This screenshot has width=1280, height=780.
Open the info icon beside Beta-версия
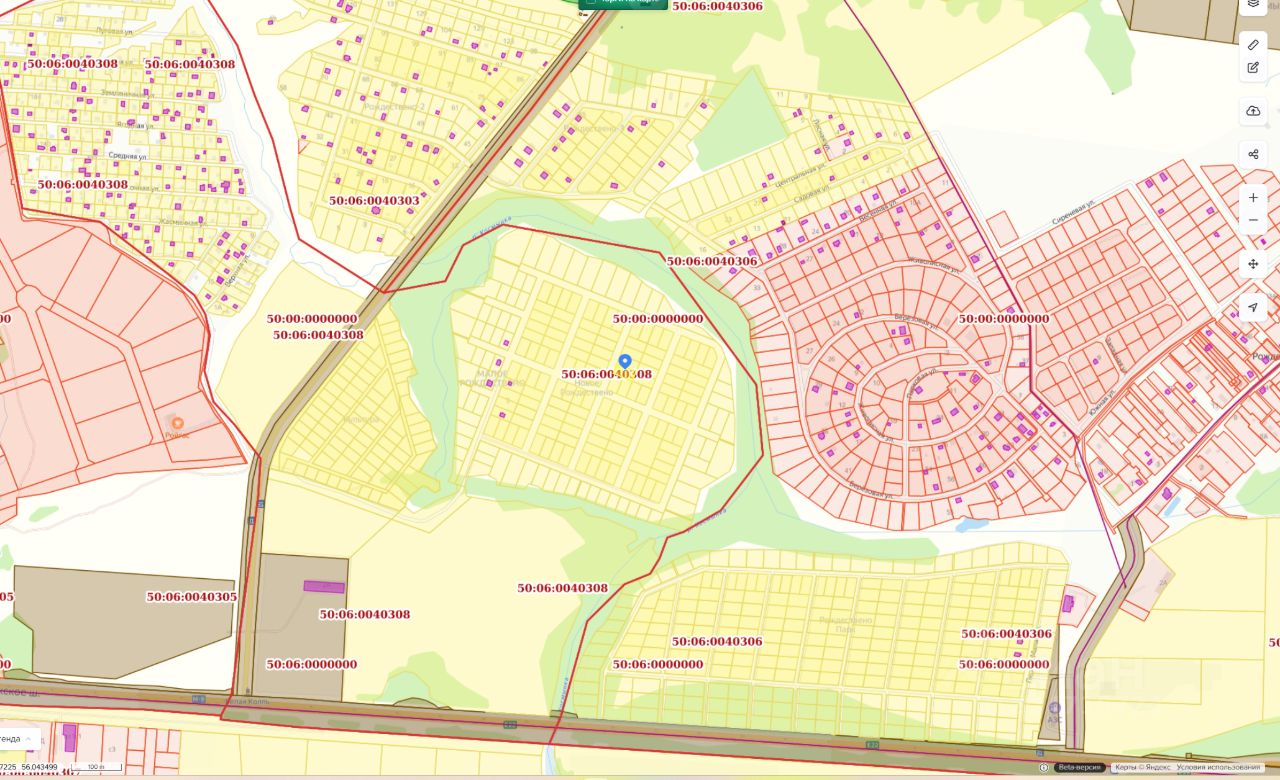(1045, 768)
